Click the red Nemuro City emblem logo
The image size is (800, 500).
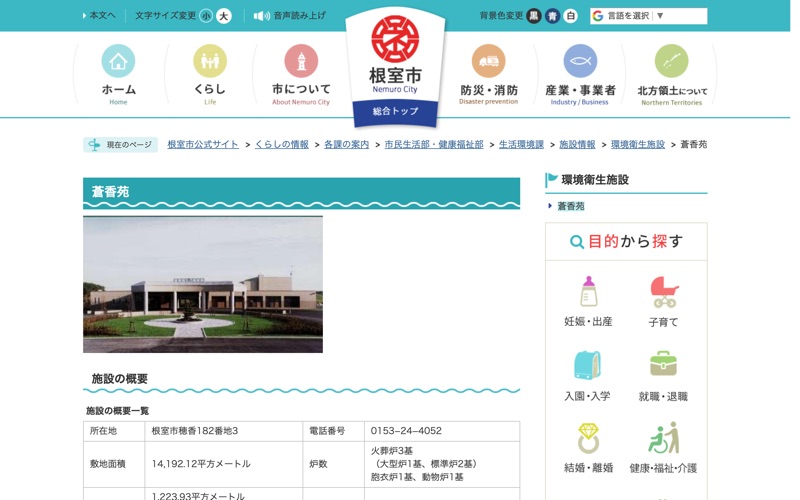395,39
